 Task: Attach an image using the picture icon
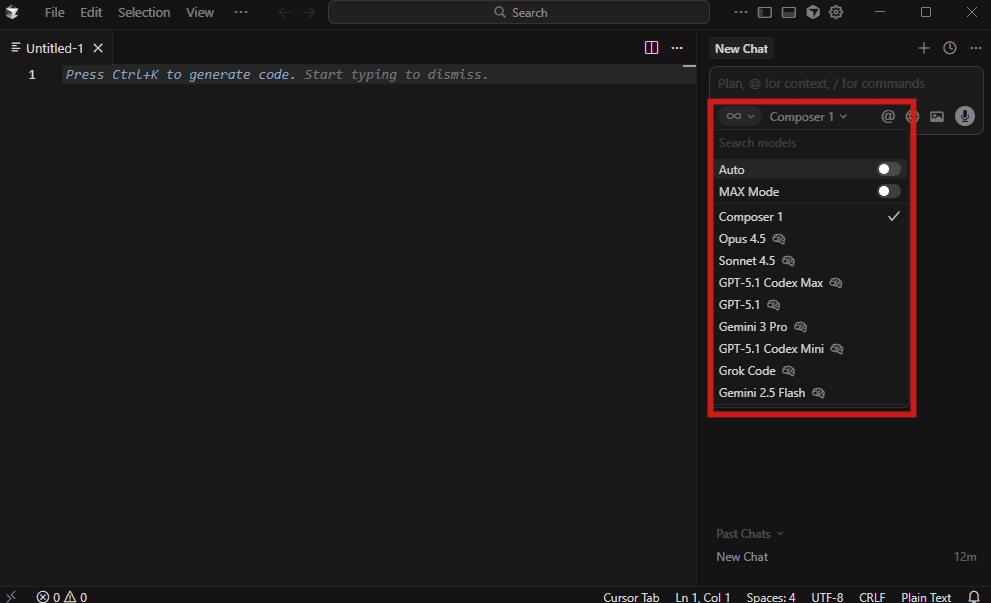[x=937, y=116]
